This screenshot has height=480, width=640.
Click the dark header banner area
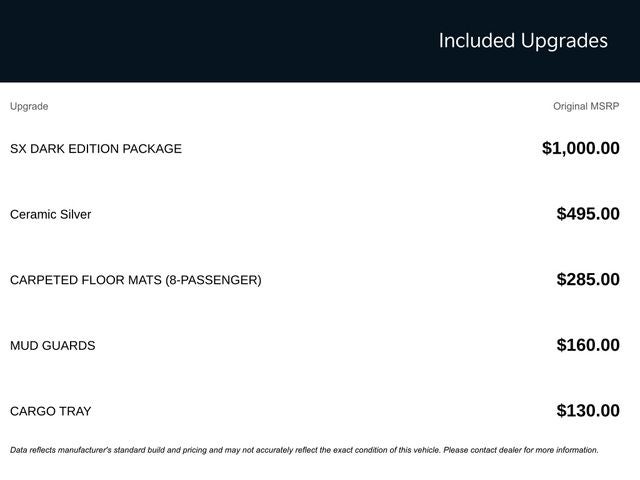[x=200, y=41]
